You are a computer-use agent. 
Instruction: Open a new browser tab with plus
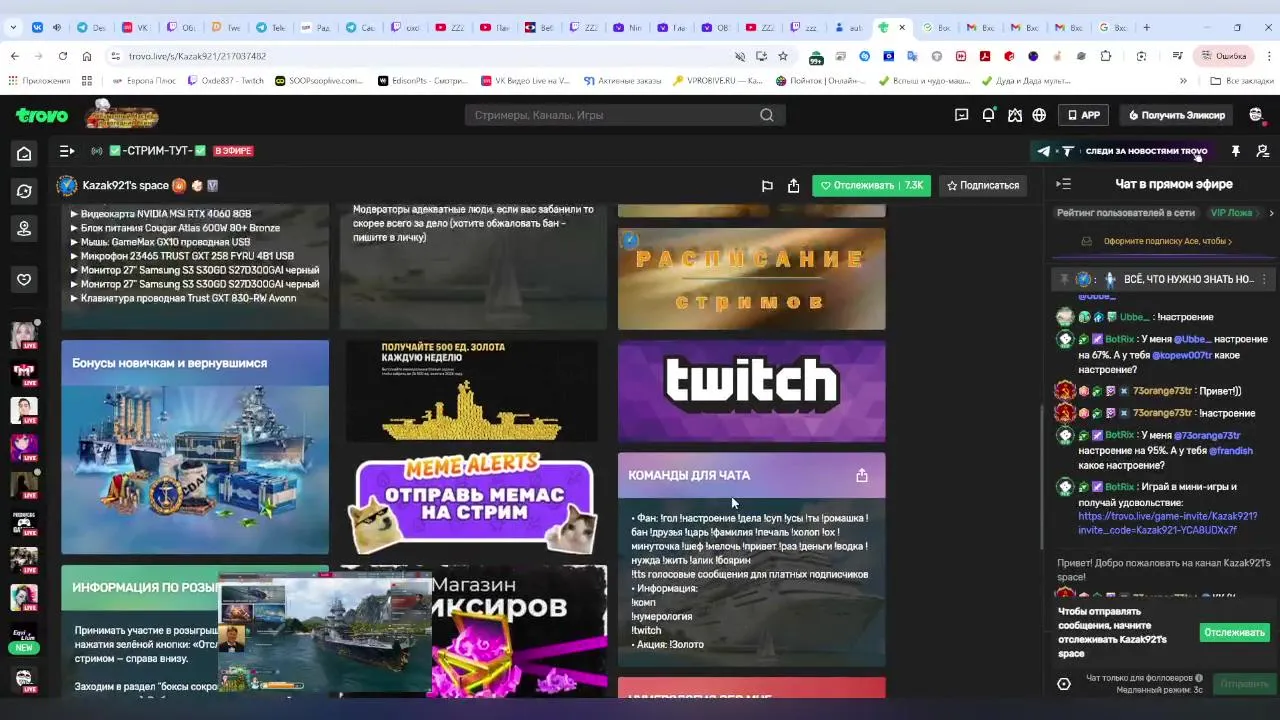[1146, 27]
